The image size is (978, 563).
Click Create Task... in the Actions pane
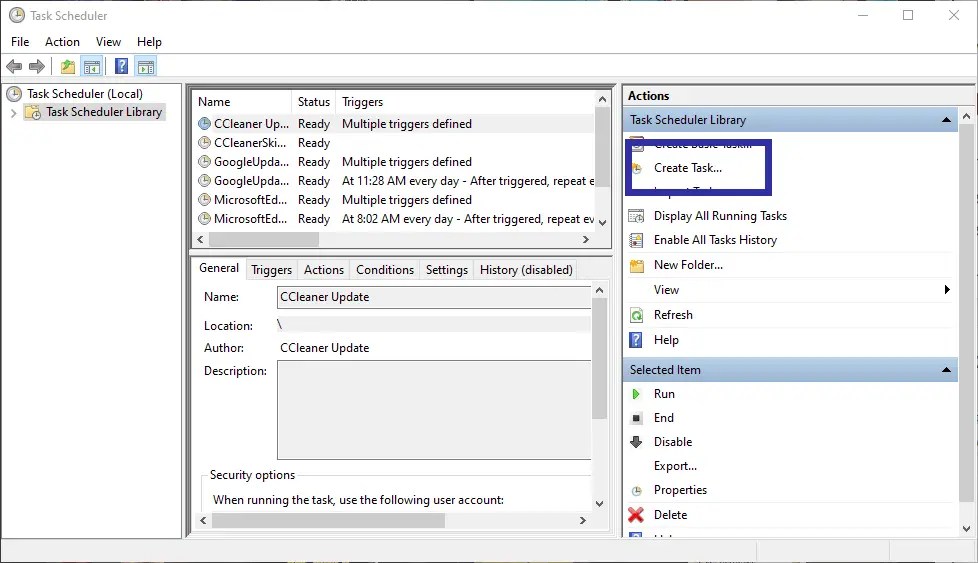tap(687, 168)
